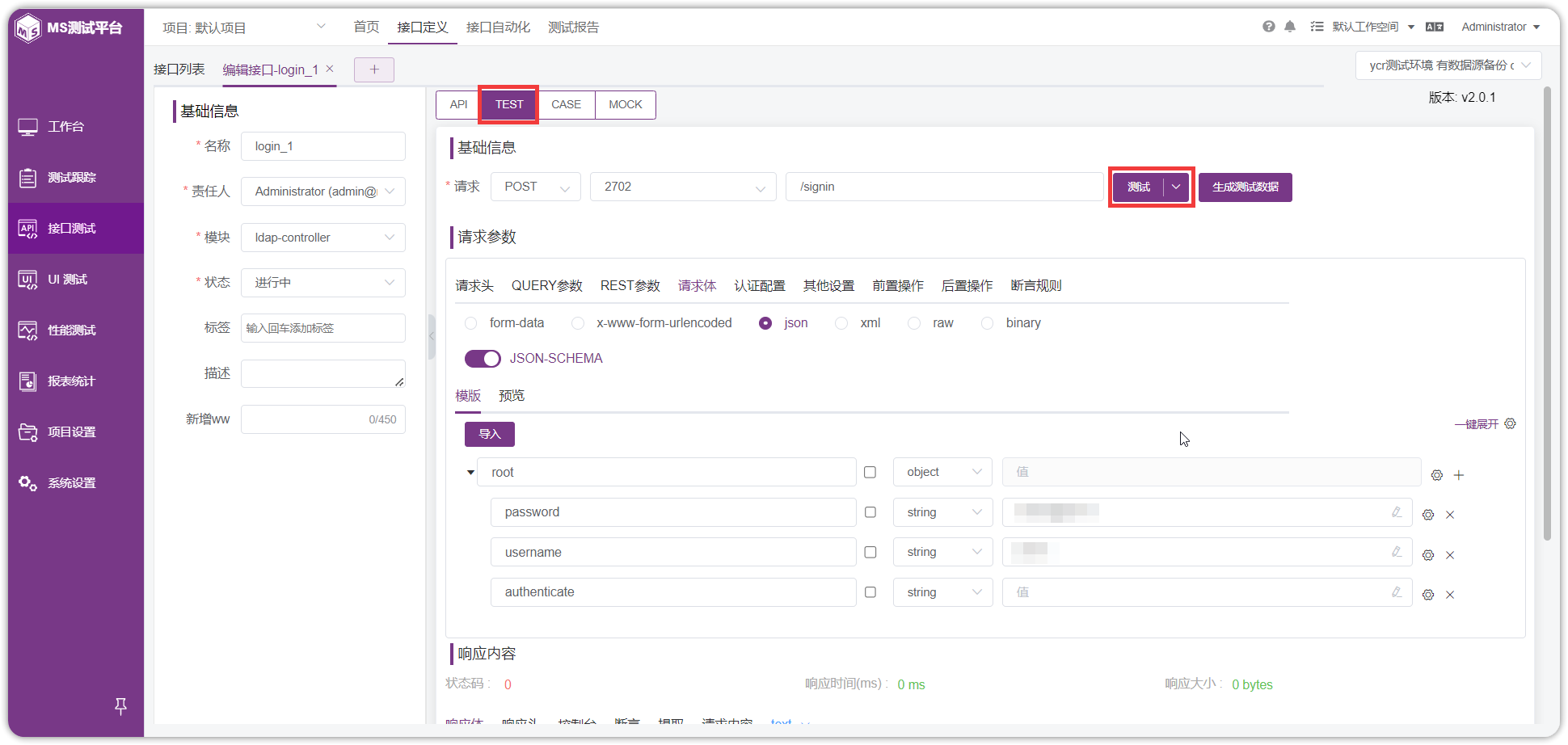
Task: Collapse the root tree node
Action: [x=470, y=473]
